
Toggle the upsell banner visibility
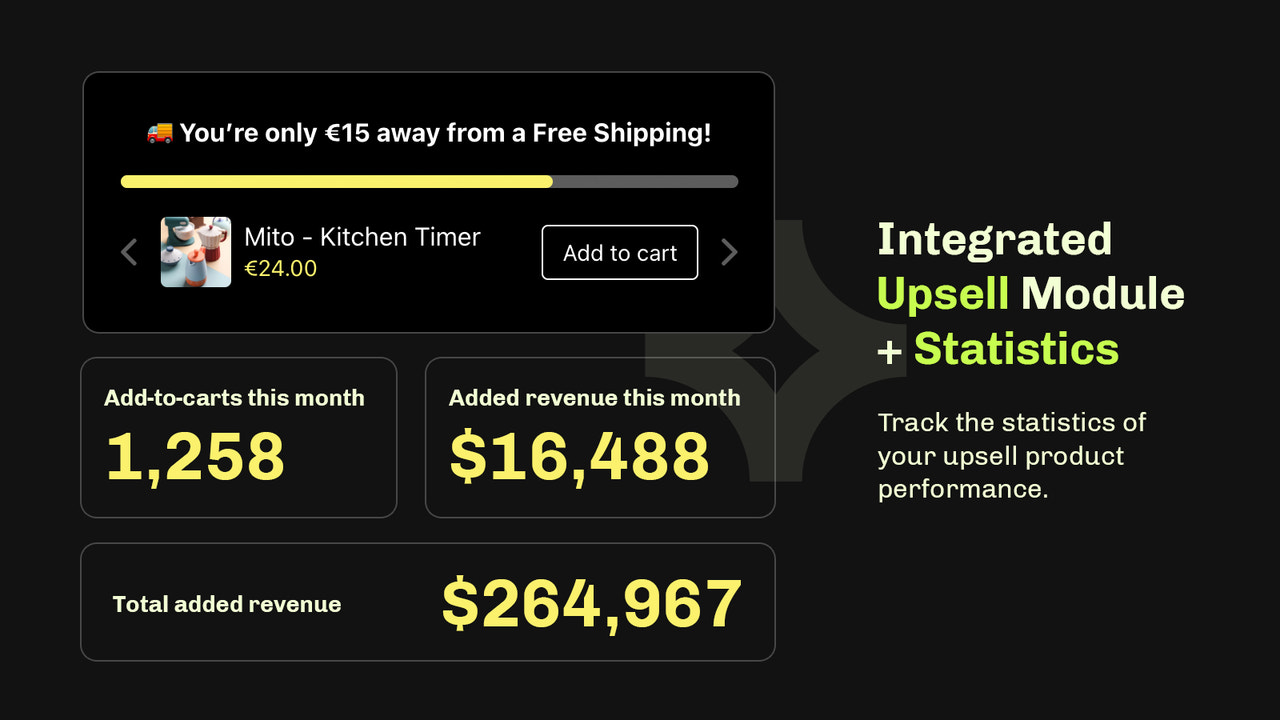click(428, 200)
